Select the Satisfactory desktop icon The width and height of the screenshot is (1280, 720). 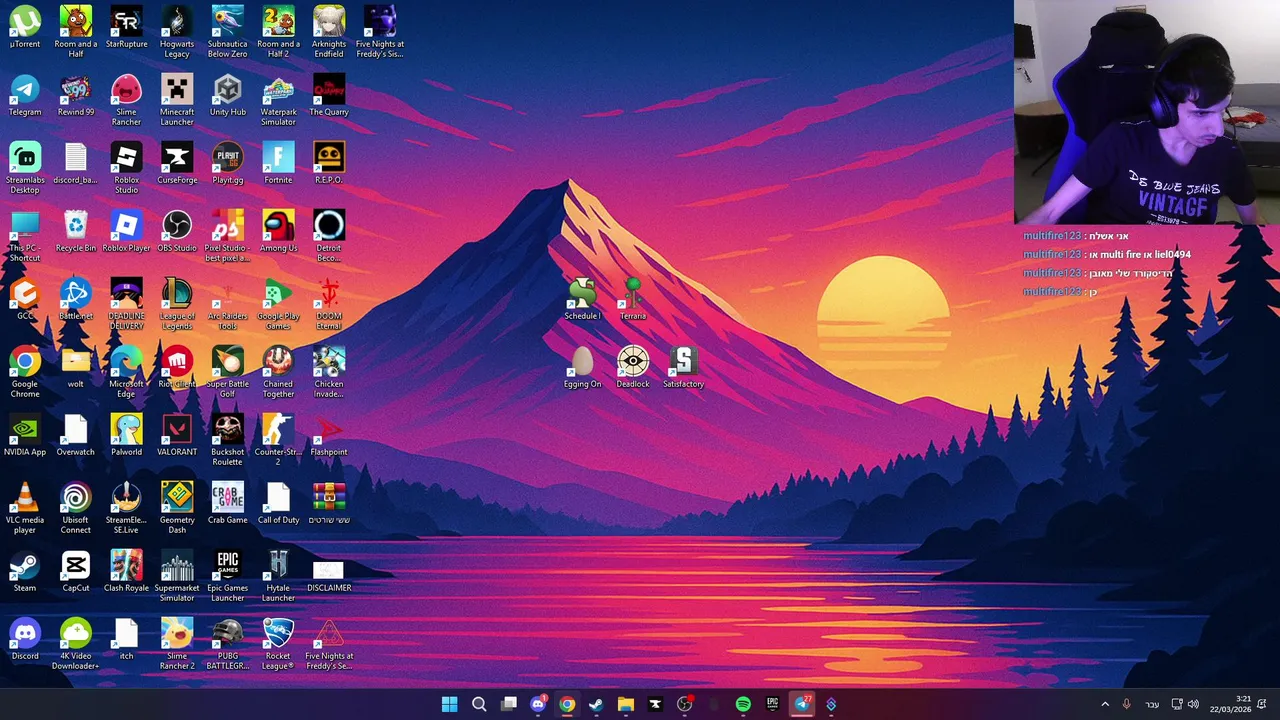pos(684,368)
